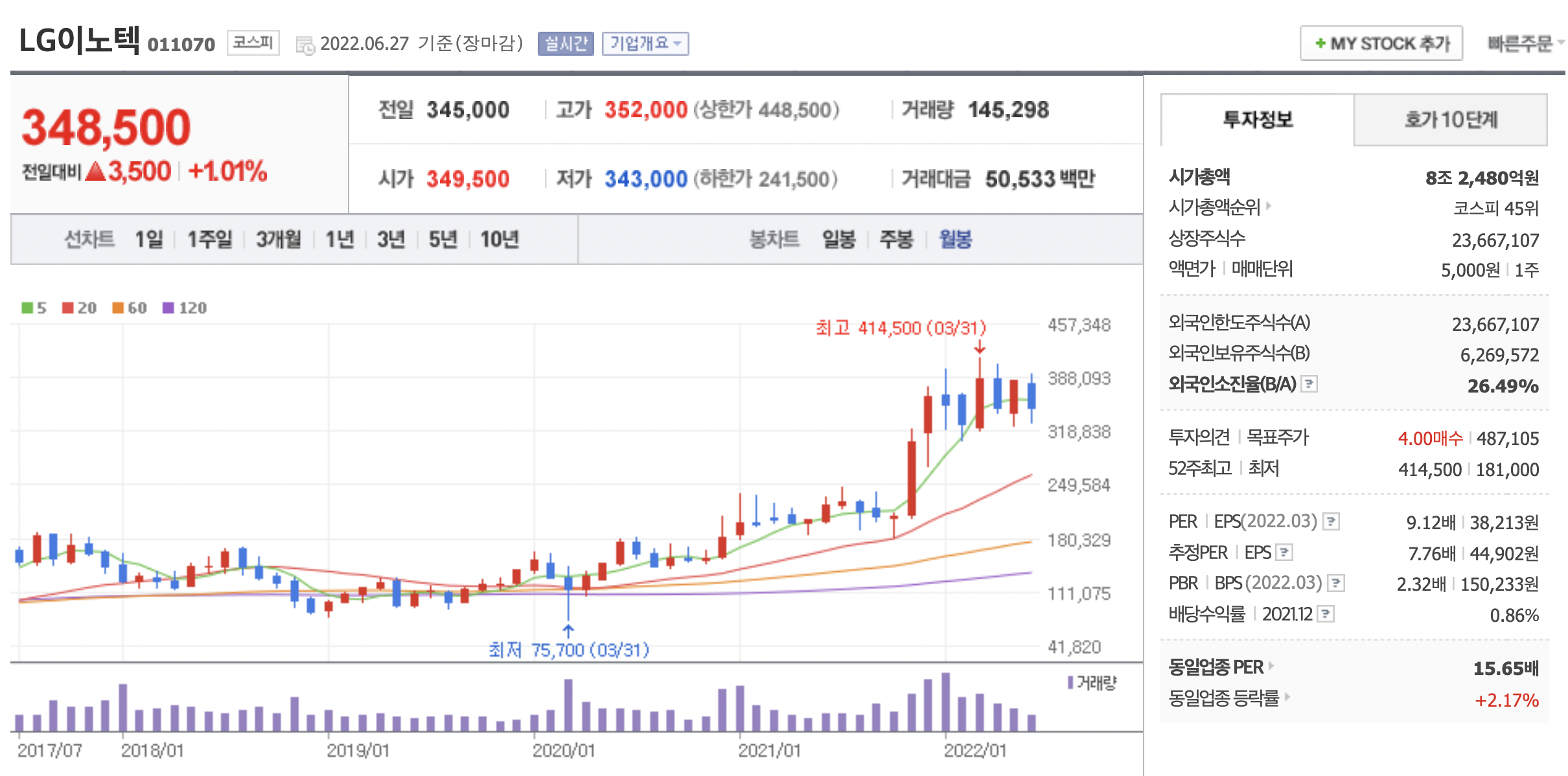Select the 1주일 line chart period
Image resolution: width=1568 pixels, height=776 pixels.
(210, 239)
